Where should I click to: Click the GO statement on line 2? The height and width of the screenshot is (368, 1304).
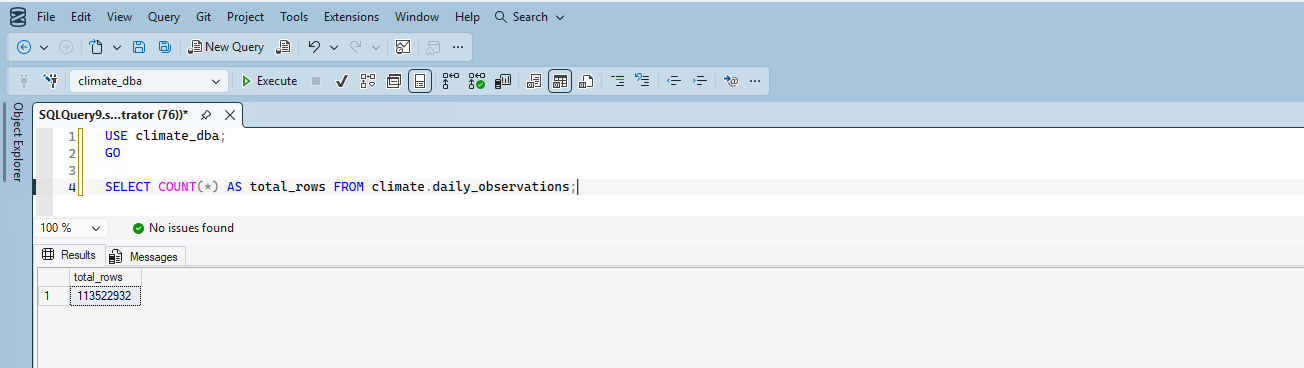[112, 153]
